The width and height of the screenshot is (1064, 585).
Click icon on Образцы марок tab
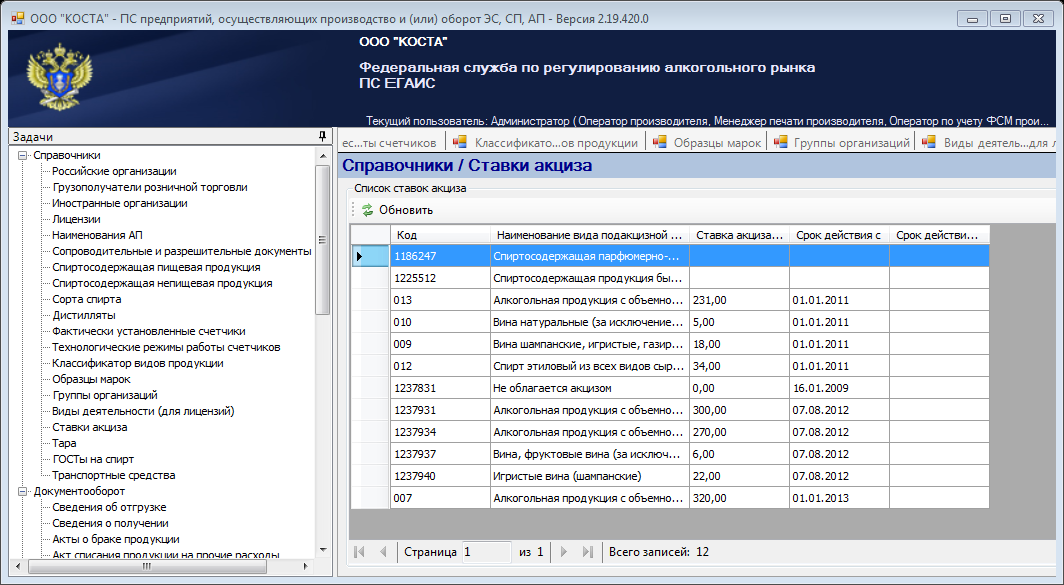click(660, 142)
